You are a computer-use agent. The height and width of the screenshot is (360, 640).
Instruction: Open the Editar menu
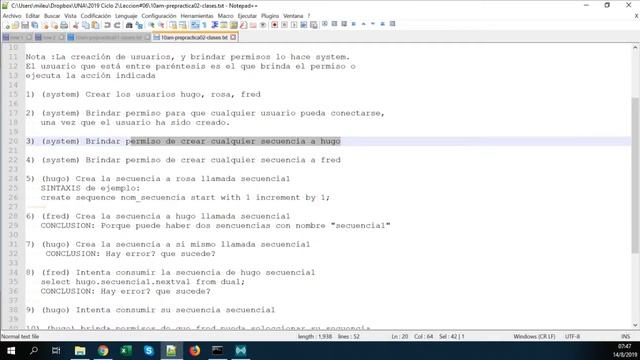click(x=33, y=16)
